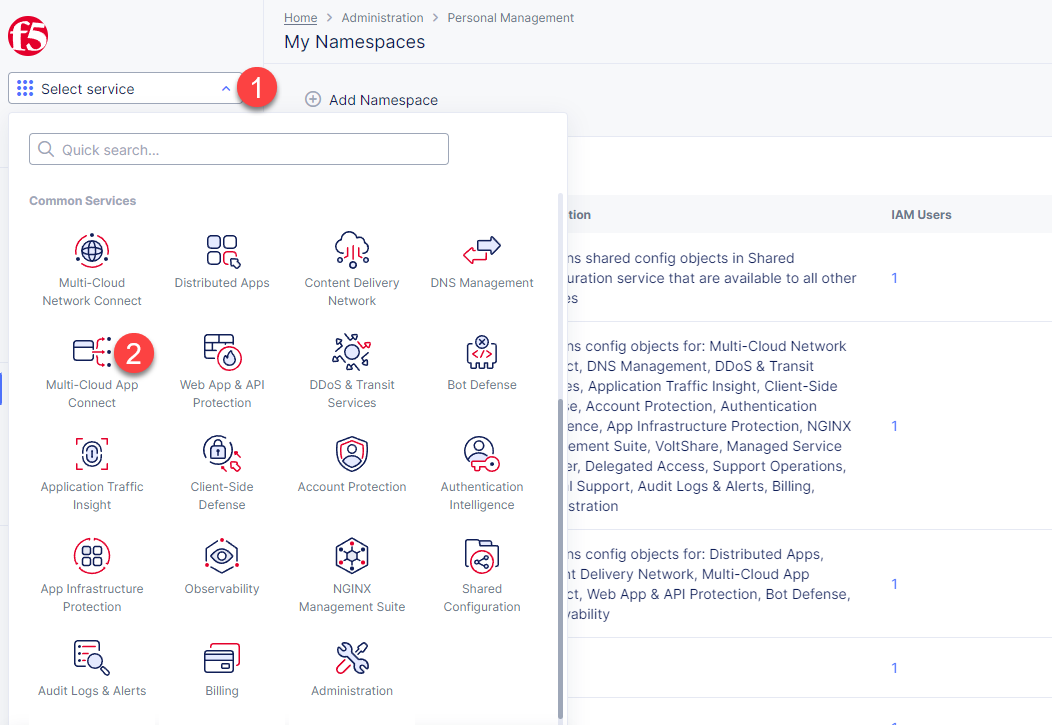
Task: Open Multi-Cloud App Connect service
Action: click(92, 372)
